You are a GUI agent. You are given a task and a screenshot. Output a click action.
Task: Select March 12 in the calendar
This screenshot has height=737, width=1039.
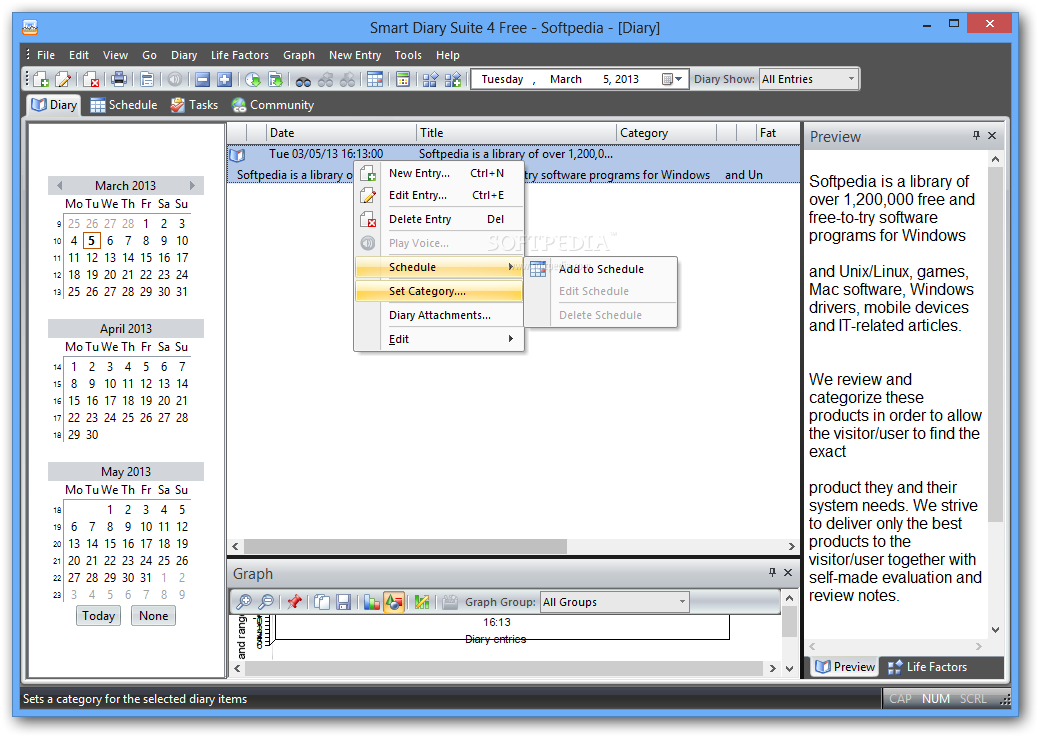point(92,258)
